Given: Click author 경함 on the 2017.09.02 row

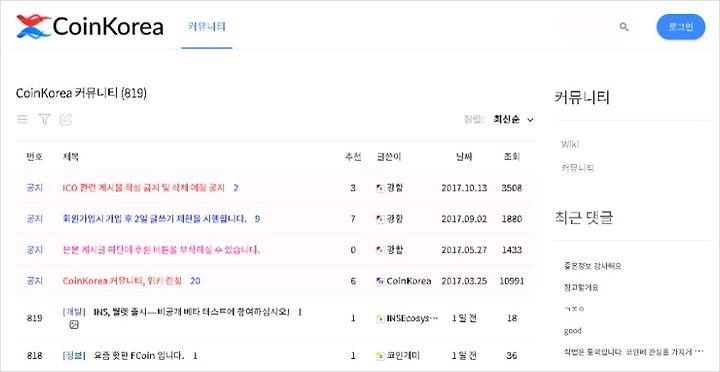Looking at the screenshot, I should (394, 219).
